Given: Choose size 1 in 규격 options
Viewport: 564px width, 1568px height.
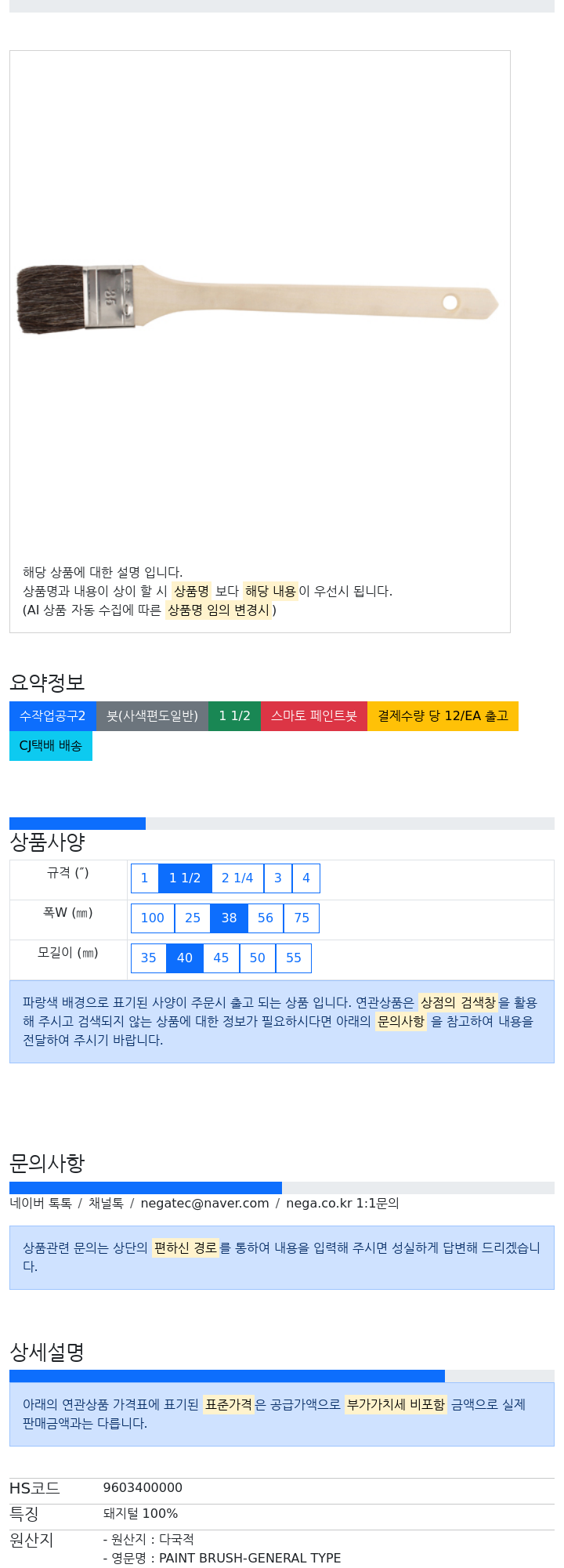Looking at the screenshot, I should [144, 878].
